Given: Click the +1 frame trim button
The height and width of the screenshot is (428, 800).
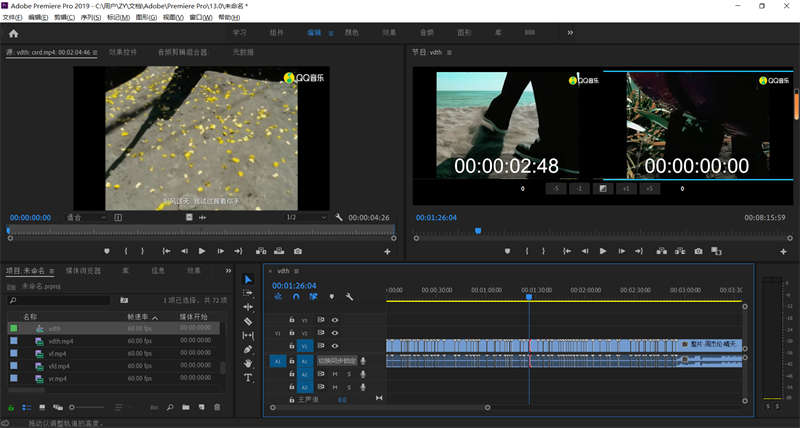Looking at the screenshot, I should coord(626,188).
